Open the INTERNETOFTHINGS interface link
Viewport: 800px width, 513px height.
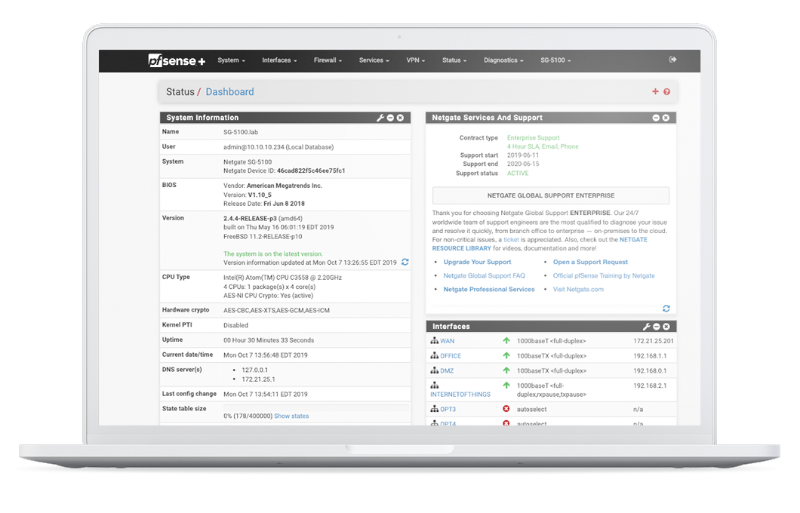click(x=460, y=395)
